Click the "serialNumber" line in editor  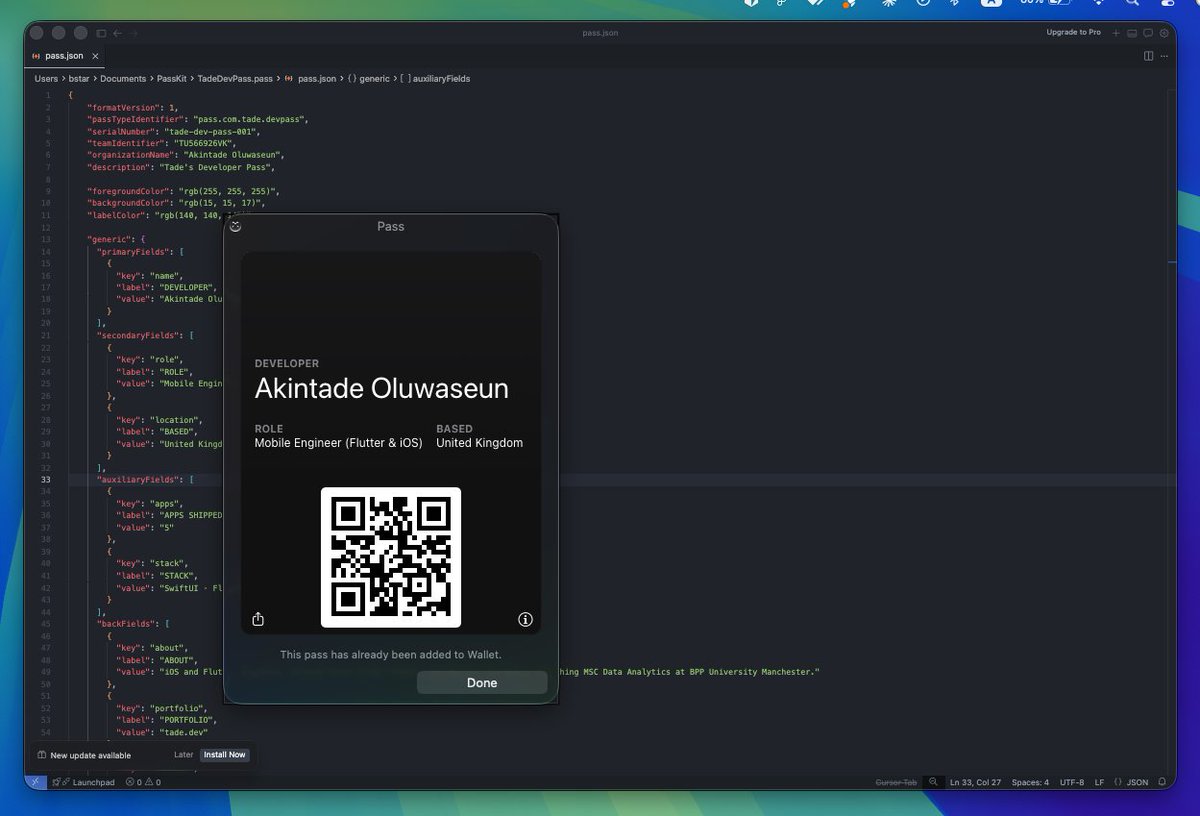pos(175,131)
